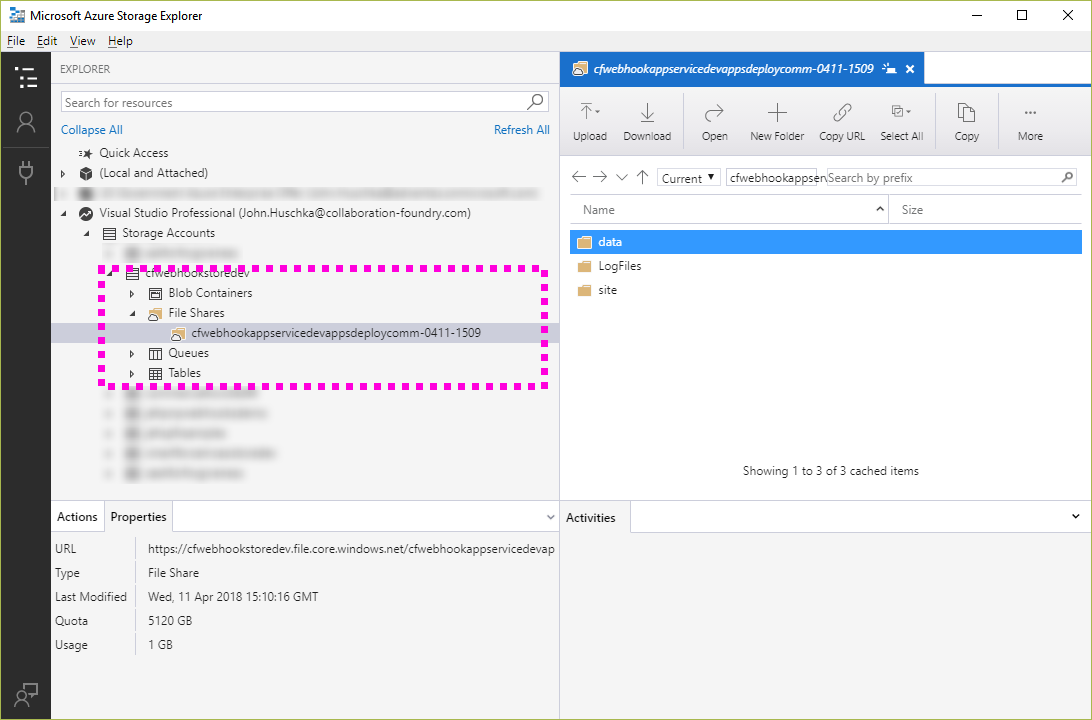
Task: Click the Copy URL toolbar button
Action: pyautogui.click(x=842, y=122)
